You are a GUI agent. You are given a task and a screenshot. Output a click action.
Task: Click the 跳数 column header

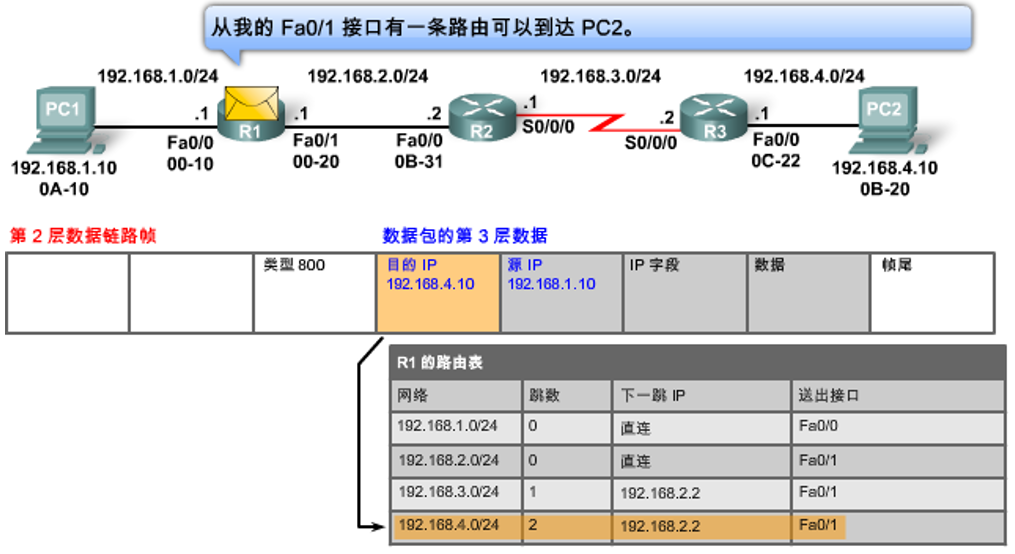tap(567, 395)
